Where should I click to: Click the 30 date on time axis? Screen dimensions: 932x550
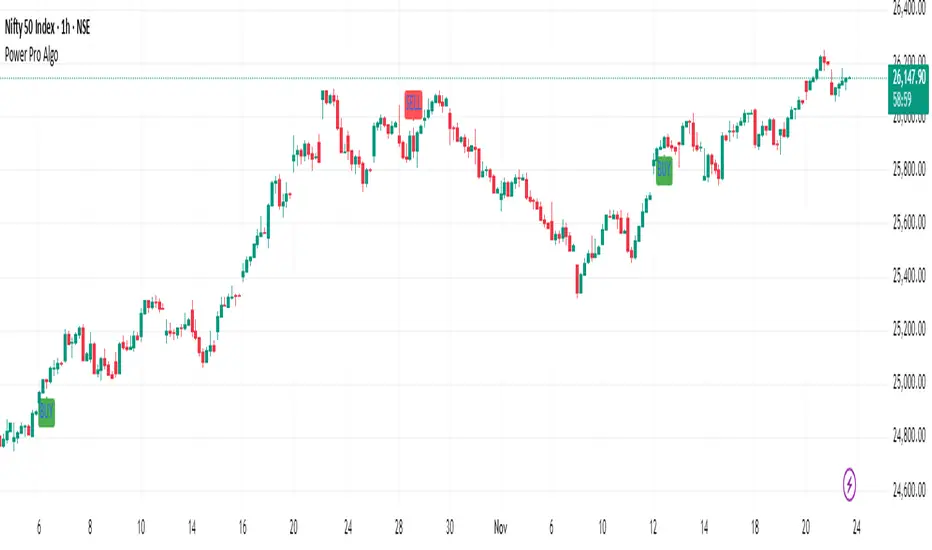tap(450, 522)
